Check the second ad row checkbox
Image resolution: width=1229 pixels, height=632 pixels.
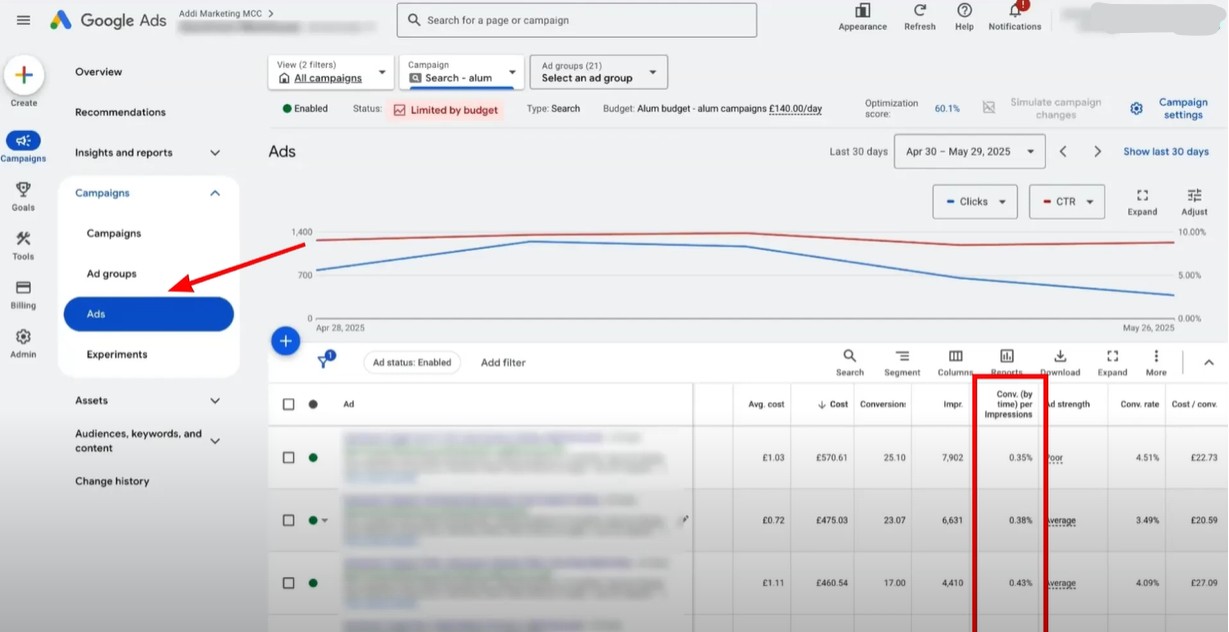pos(289,520)
